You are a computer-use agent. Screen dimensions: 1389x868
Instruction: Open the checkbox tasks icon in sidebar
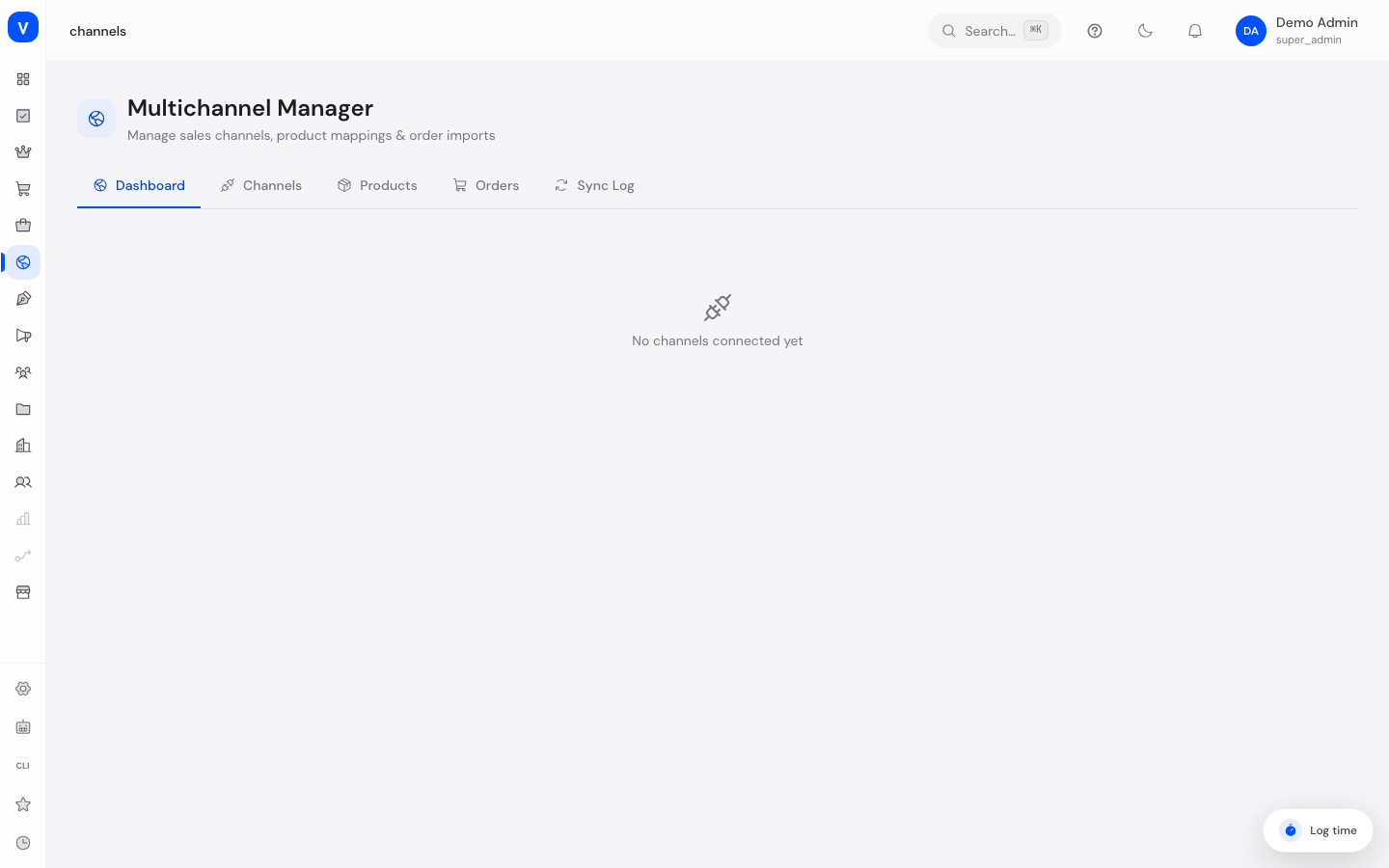(x=23, y=116)
